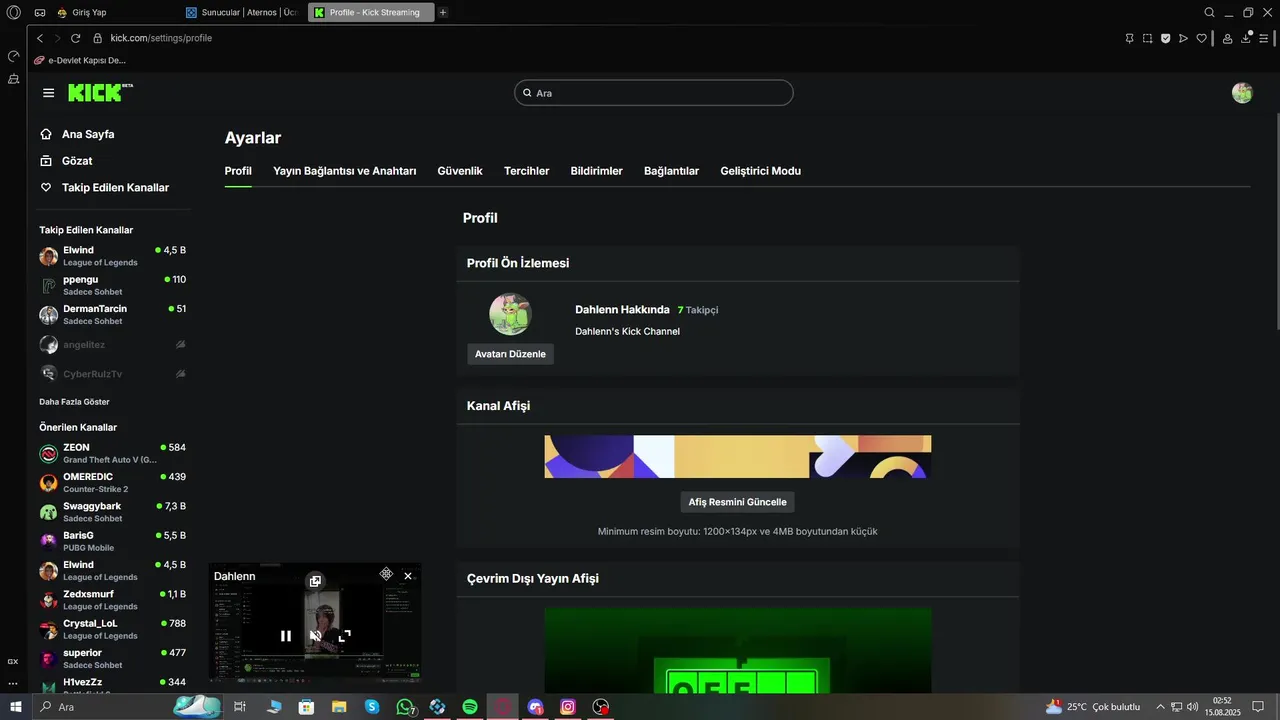Open BarisG PUBG Mobile channel
Image resolution: width=1280 pixels, height=720 pixels.
click(x=112, y=542)
